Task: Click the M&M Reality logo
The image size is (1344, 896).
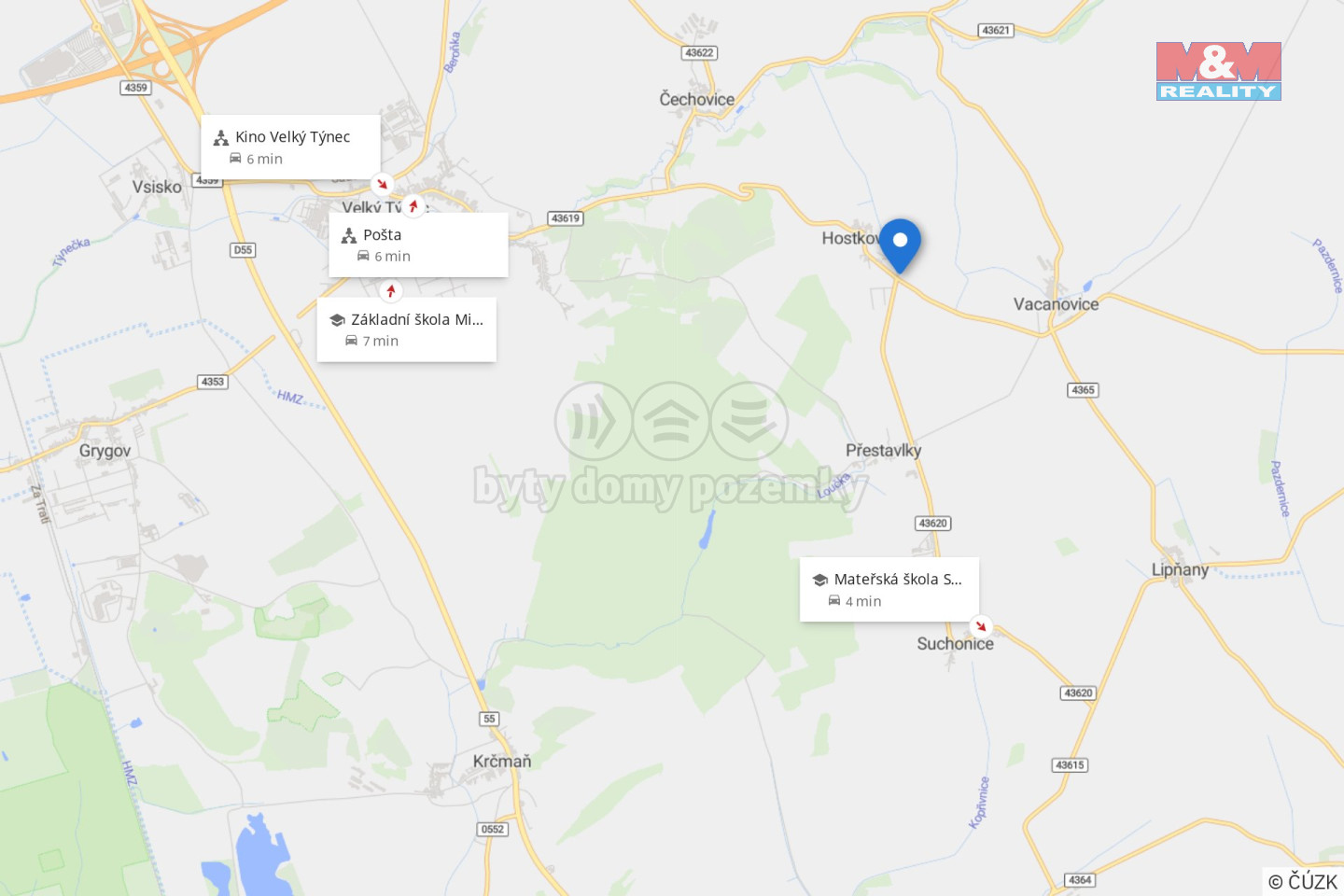Action: coord(1218,71)
